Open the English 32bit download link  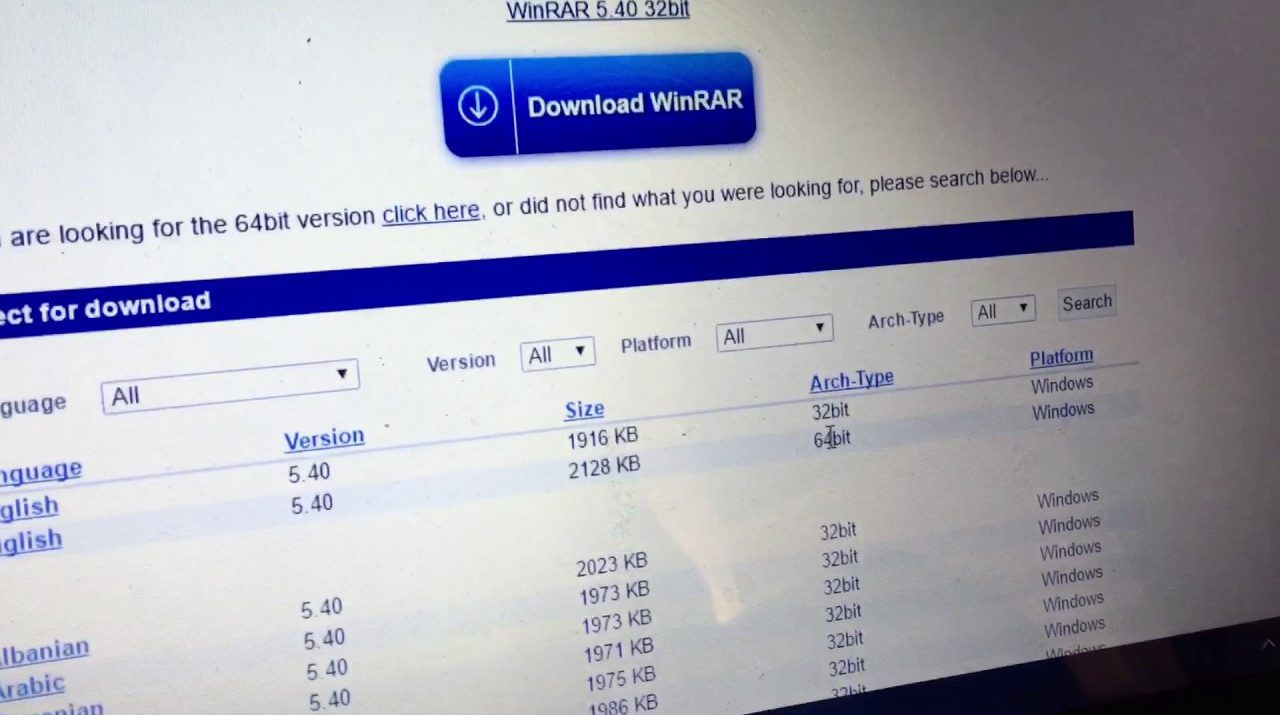(30, 507)
